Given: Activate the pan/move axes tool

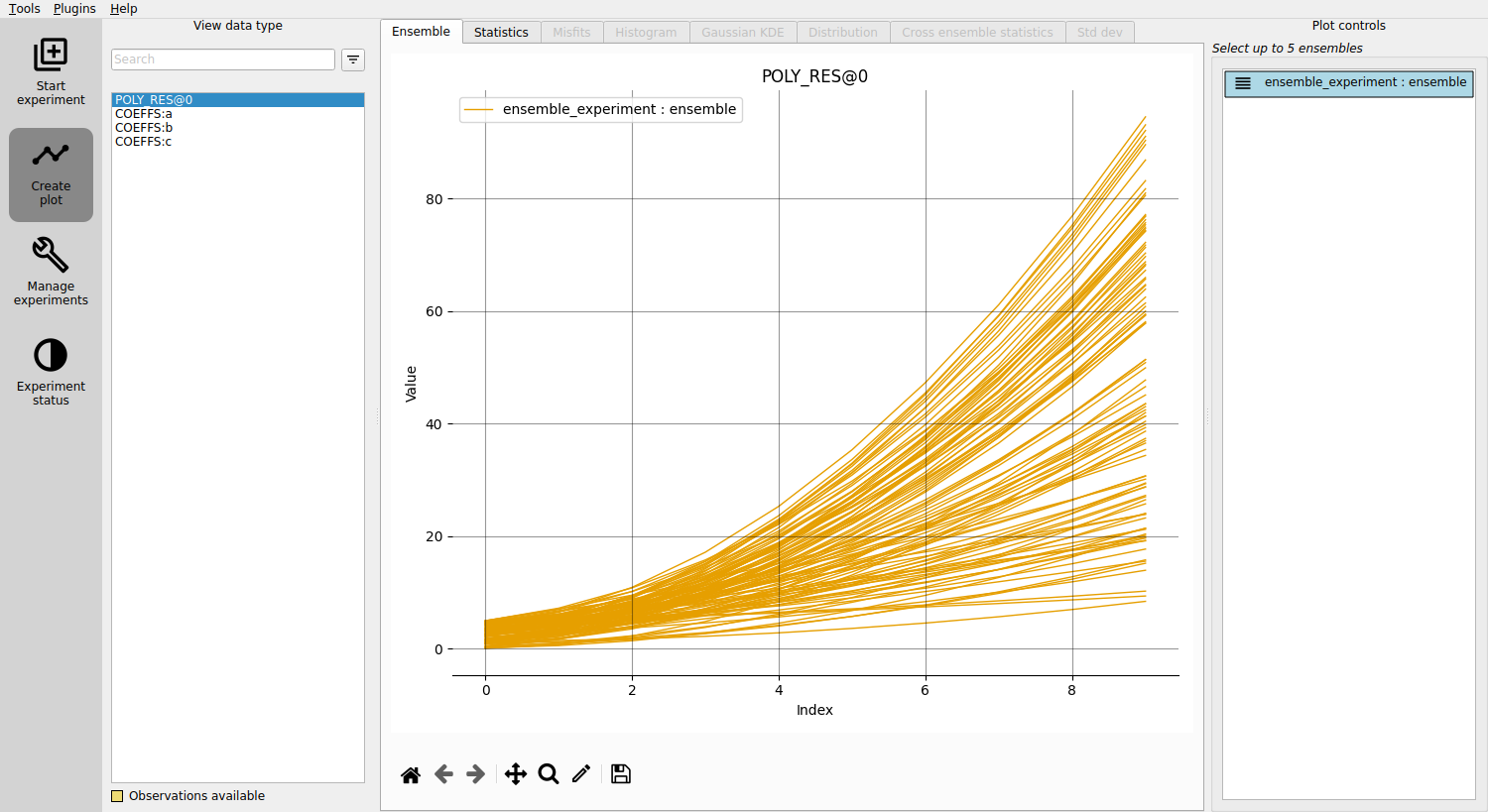Looking at the screenshot, I should coord(516,774).
